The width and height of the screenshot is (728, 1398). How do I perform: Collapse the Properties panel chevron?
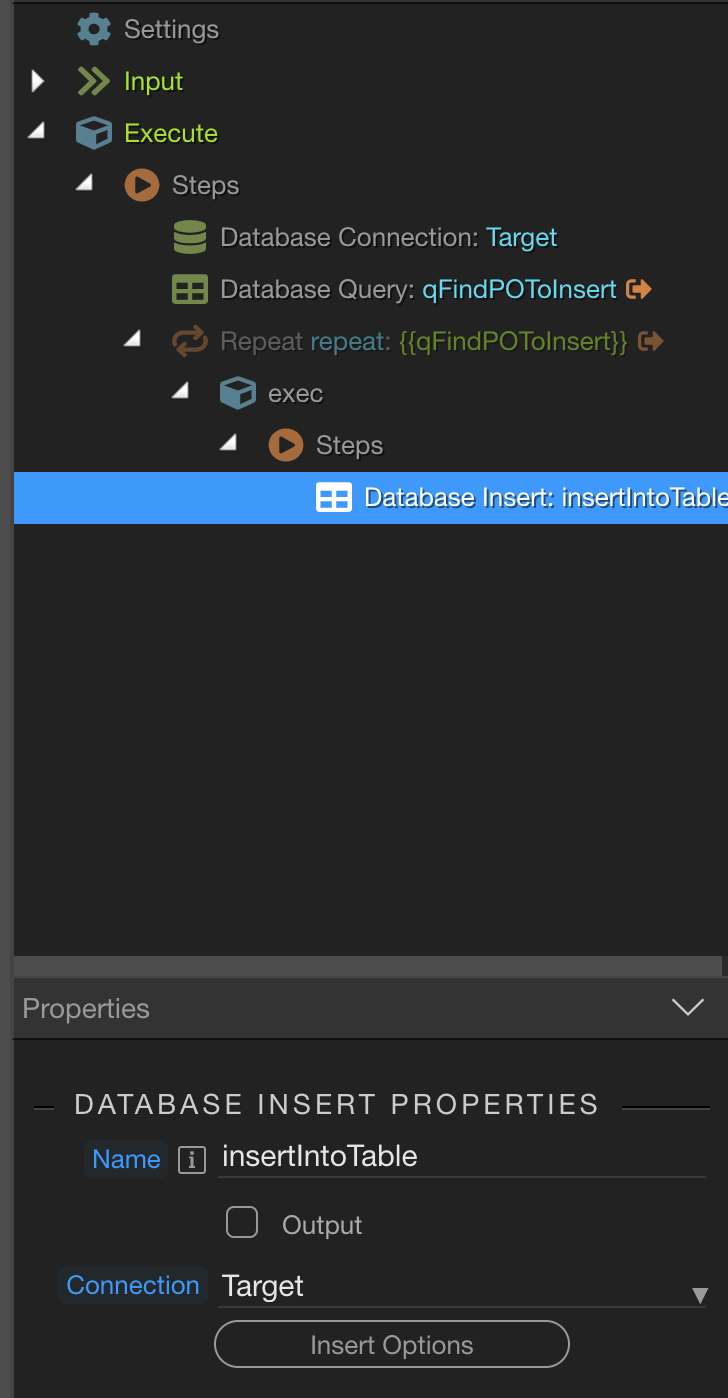(x=688, y=1007)
